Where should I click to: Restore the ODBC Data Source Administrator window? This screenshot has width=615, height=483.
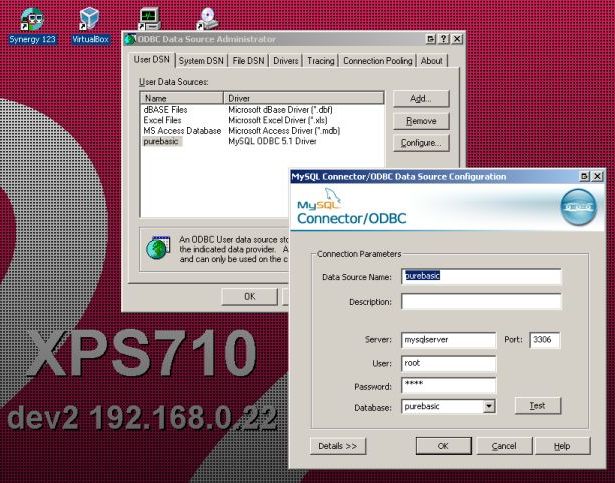pyautogui.click(x=430, y=39)
